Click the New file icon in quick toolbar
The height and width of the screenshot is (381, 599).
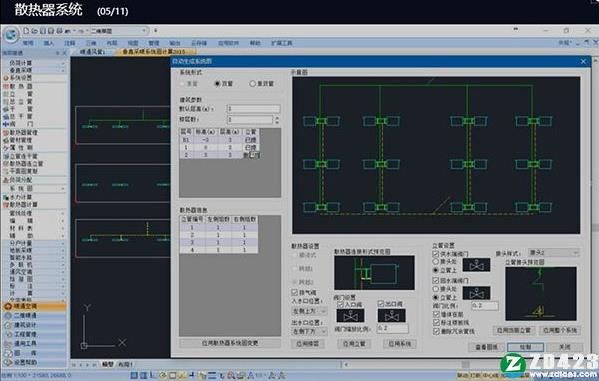[x=26, y=31]
